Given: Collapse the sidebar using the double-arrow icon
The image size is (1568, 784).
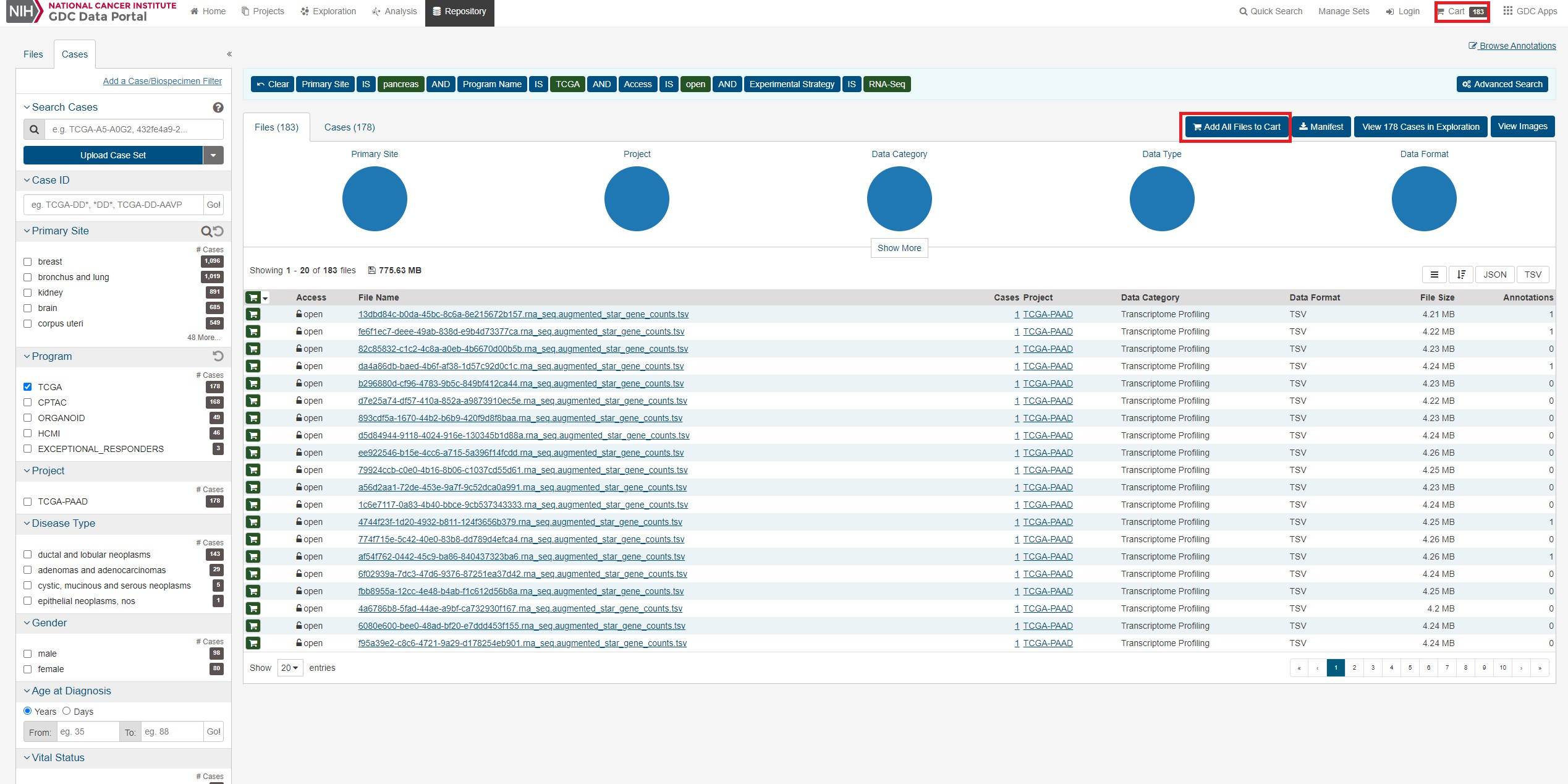Looking at the screenshot, I should click(x=229, y=54).
